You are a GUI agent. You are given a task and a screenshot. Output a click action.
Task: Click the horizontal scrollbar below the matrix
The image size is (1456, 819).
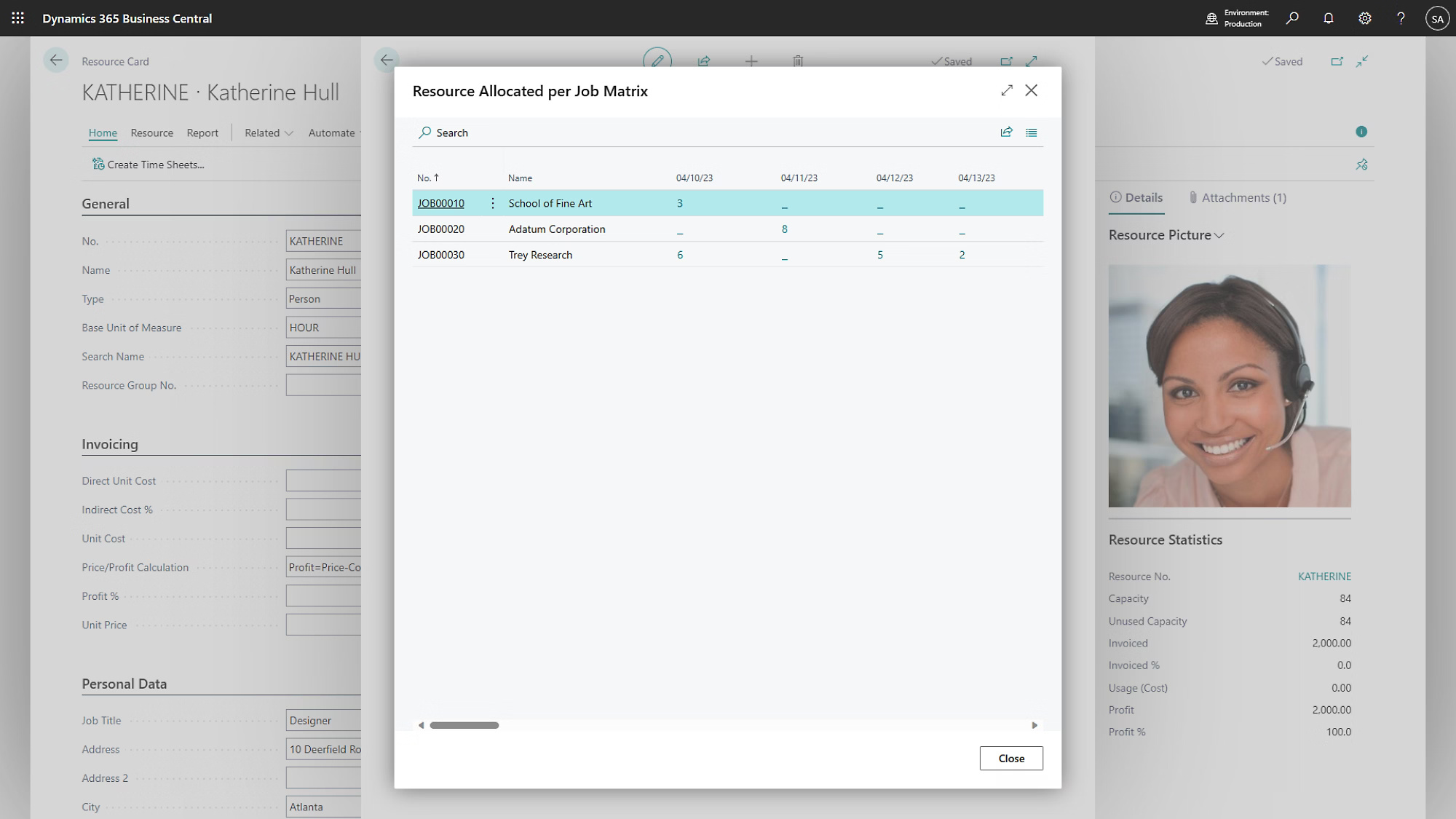click(464, 725)
